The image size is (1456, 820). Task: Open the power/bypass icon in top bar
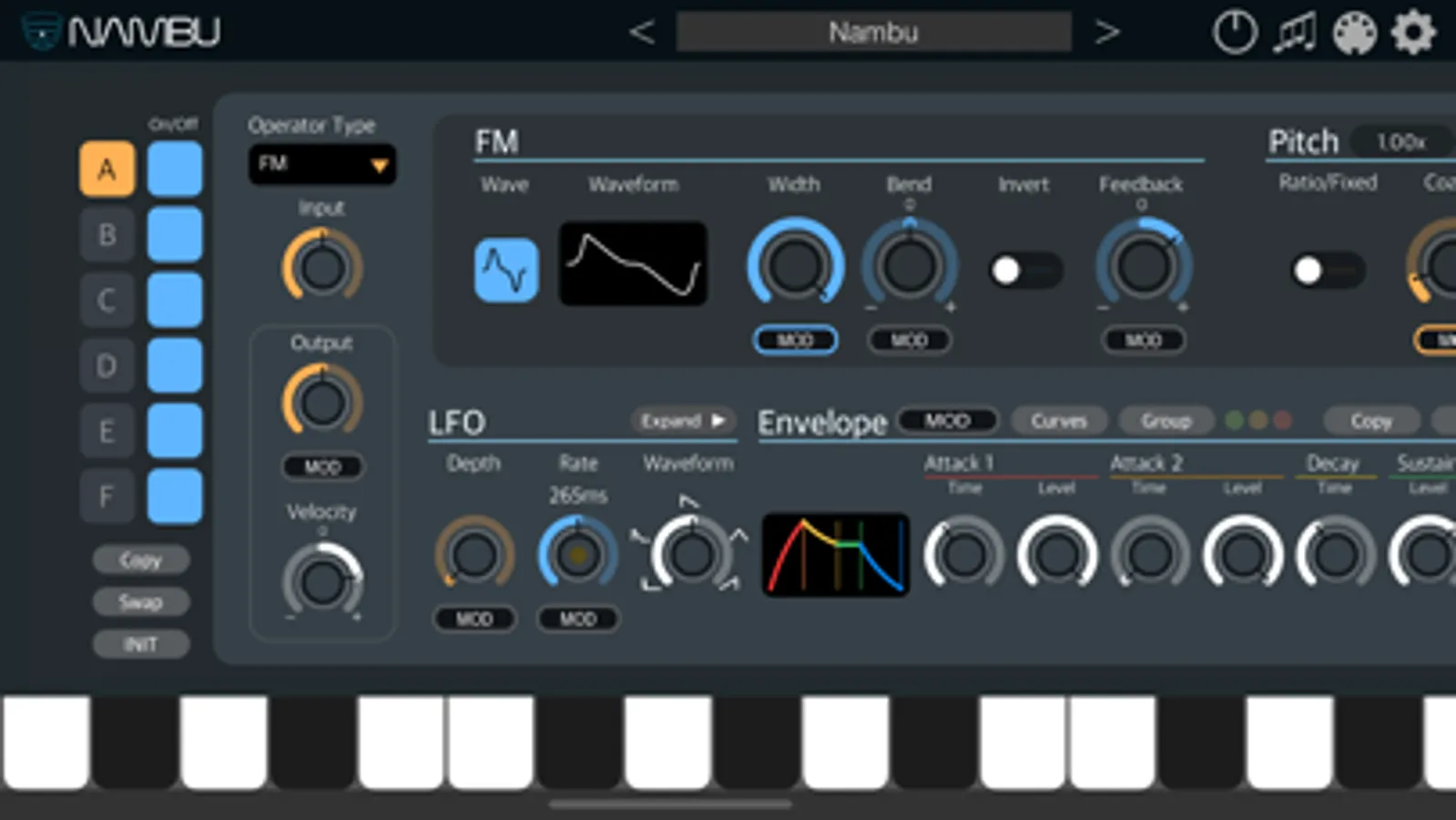point(1235,33)
